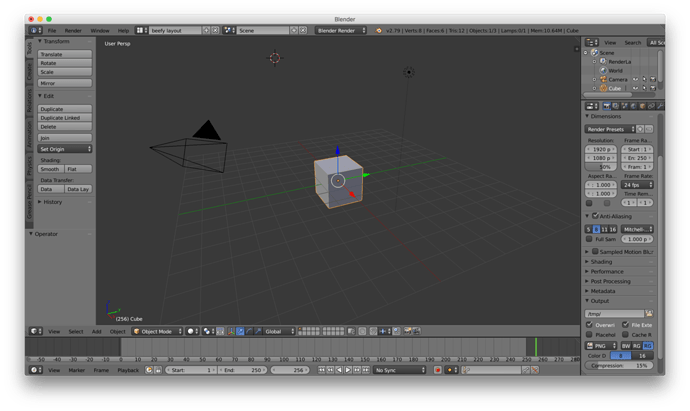This screenshot has height=411, width=690.
Task: Open the Blender Render engine dropdown
Action: click(341, 30)
